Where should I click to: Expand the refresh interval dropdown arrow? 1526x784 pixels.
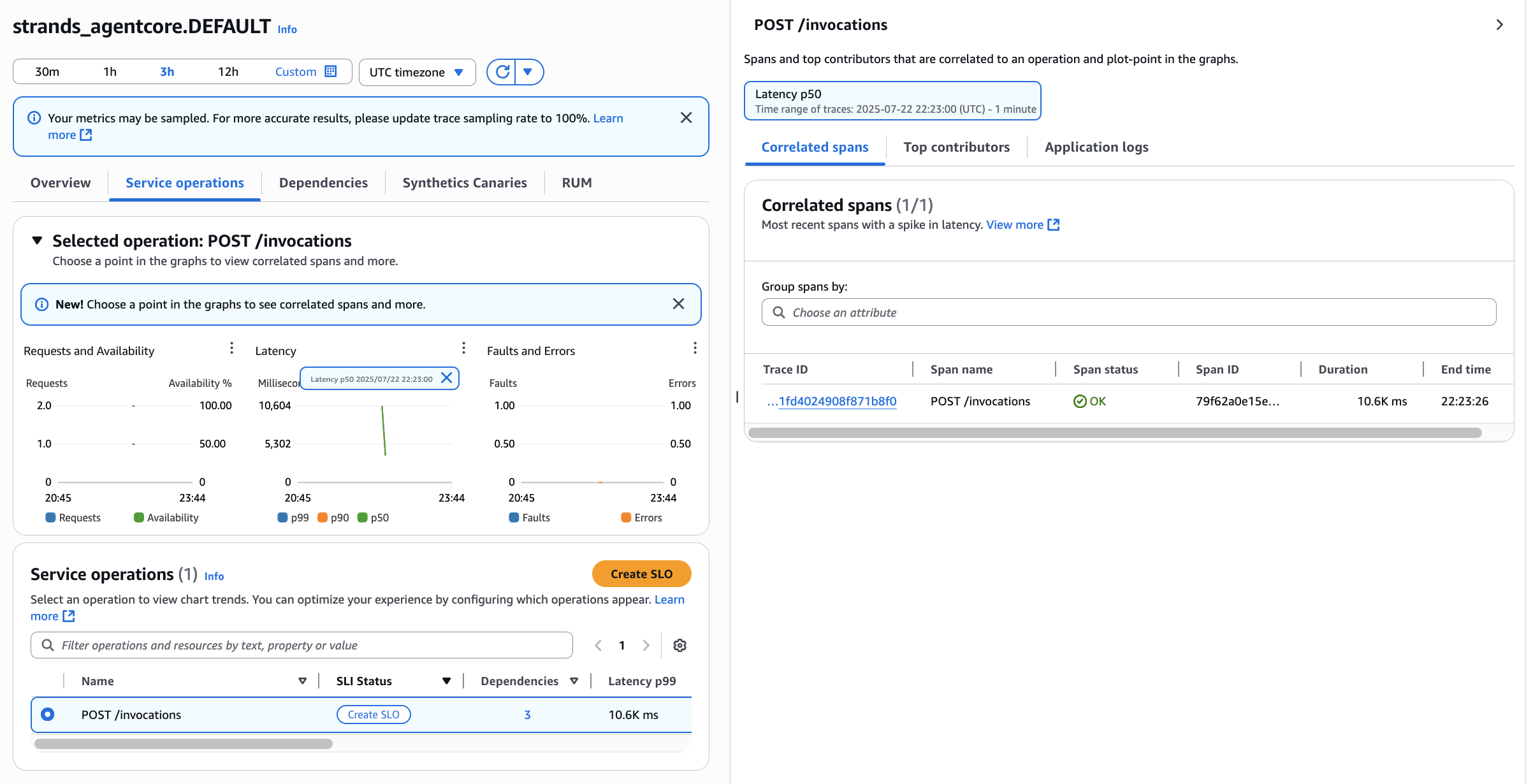coord(528,72)
